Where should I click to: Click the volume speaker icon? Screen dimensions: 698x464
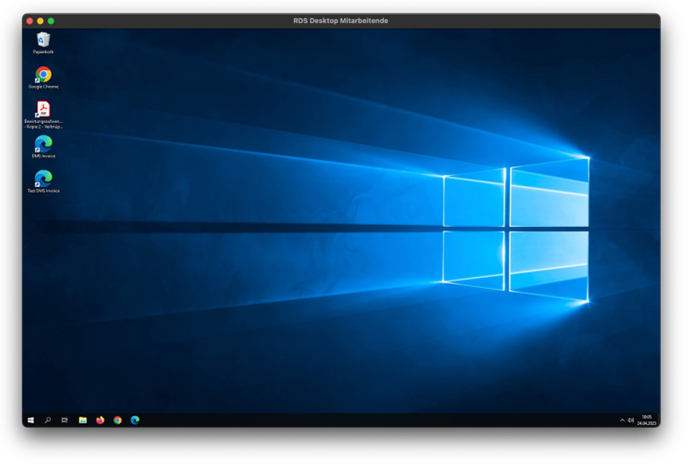click(631, 420)
